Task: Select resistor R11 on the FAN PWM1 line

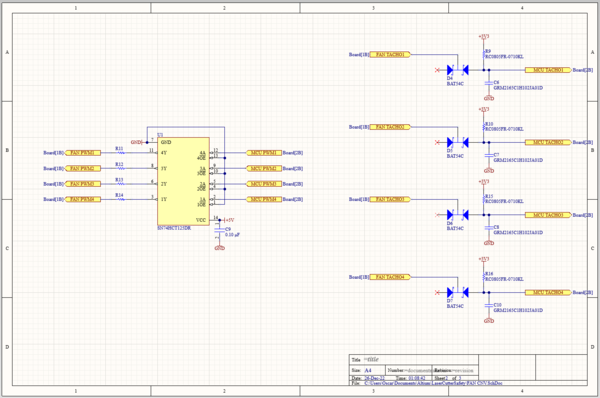Action: [x=121, y=152]
